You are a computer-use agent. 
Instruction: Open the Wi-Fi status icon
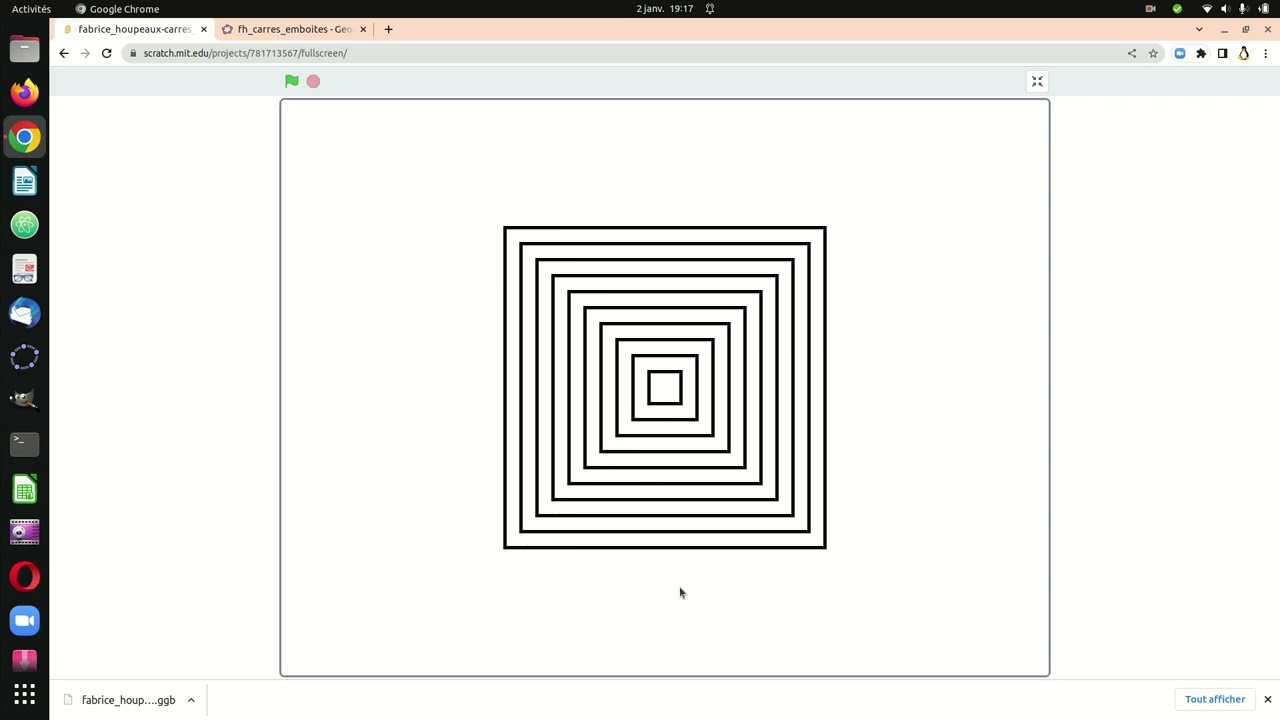click(x=1207, y=9)
